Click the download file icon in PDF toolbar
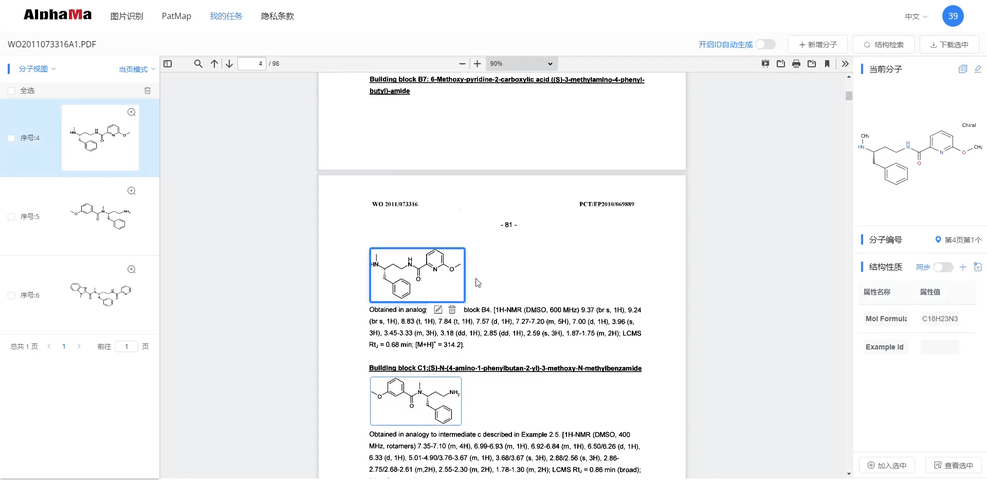The width and height of the screenshot is (987, 480). point(811,64)
